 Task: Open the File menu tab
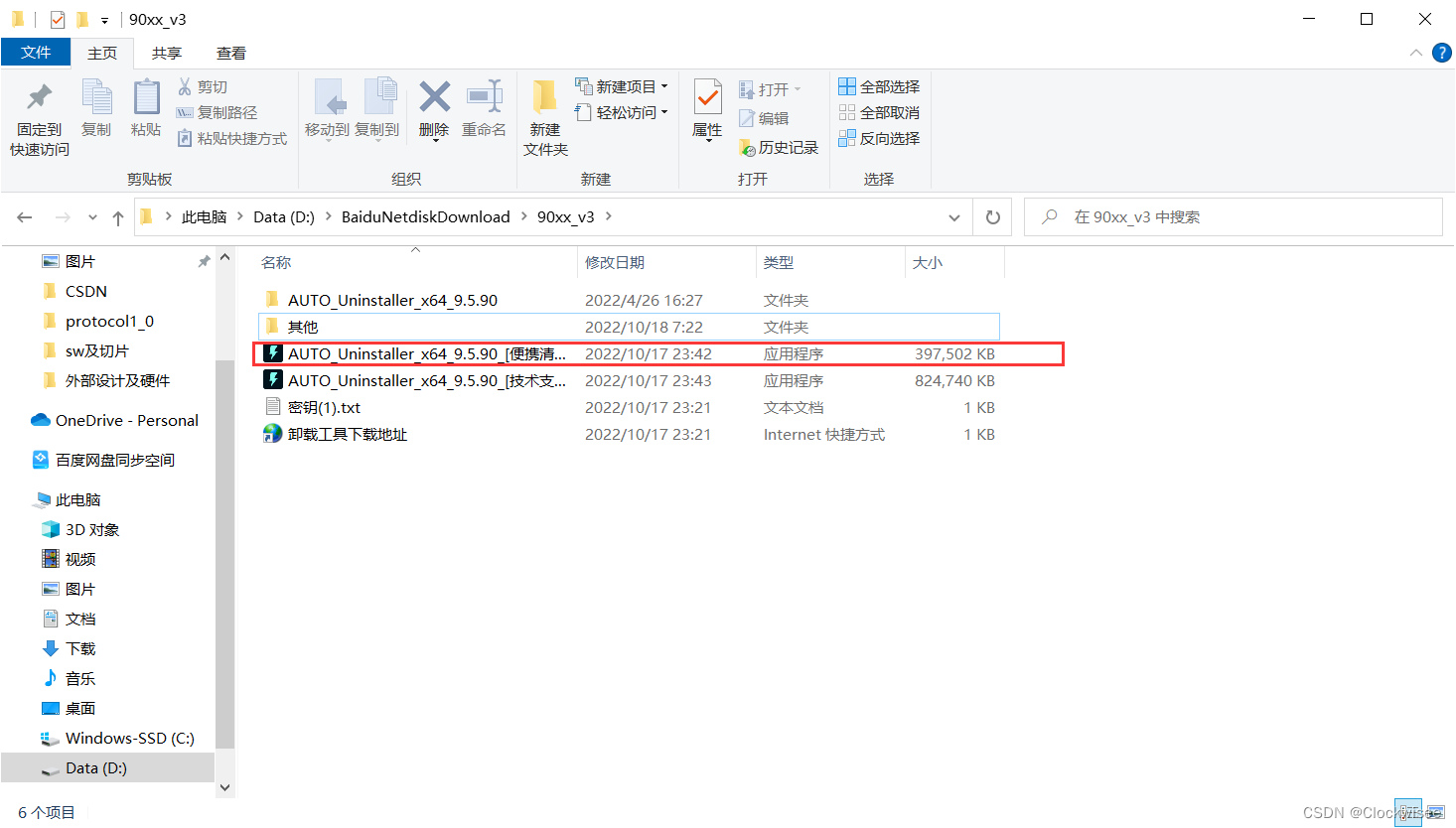point(36,53)
